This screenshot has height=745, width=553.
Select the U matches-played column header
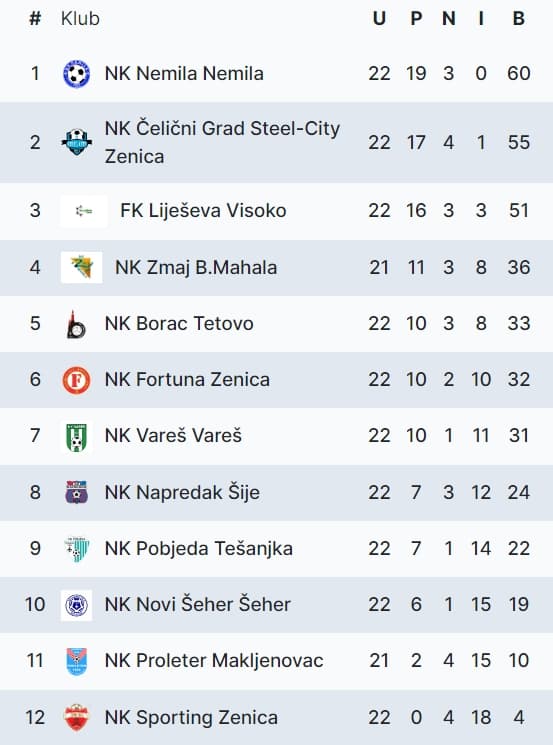tap(379, 19)
